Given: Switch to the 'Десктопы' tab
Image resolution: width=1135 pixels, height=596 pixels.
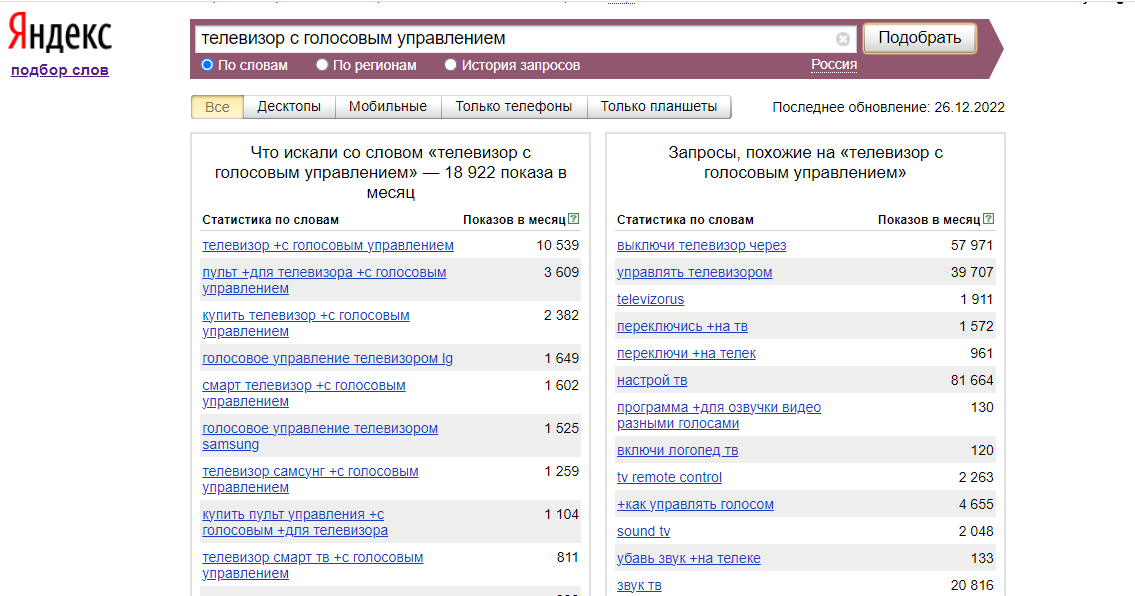Looking at the screenshot, I should [x=289, y=106].
